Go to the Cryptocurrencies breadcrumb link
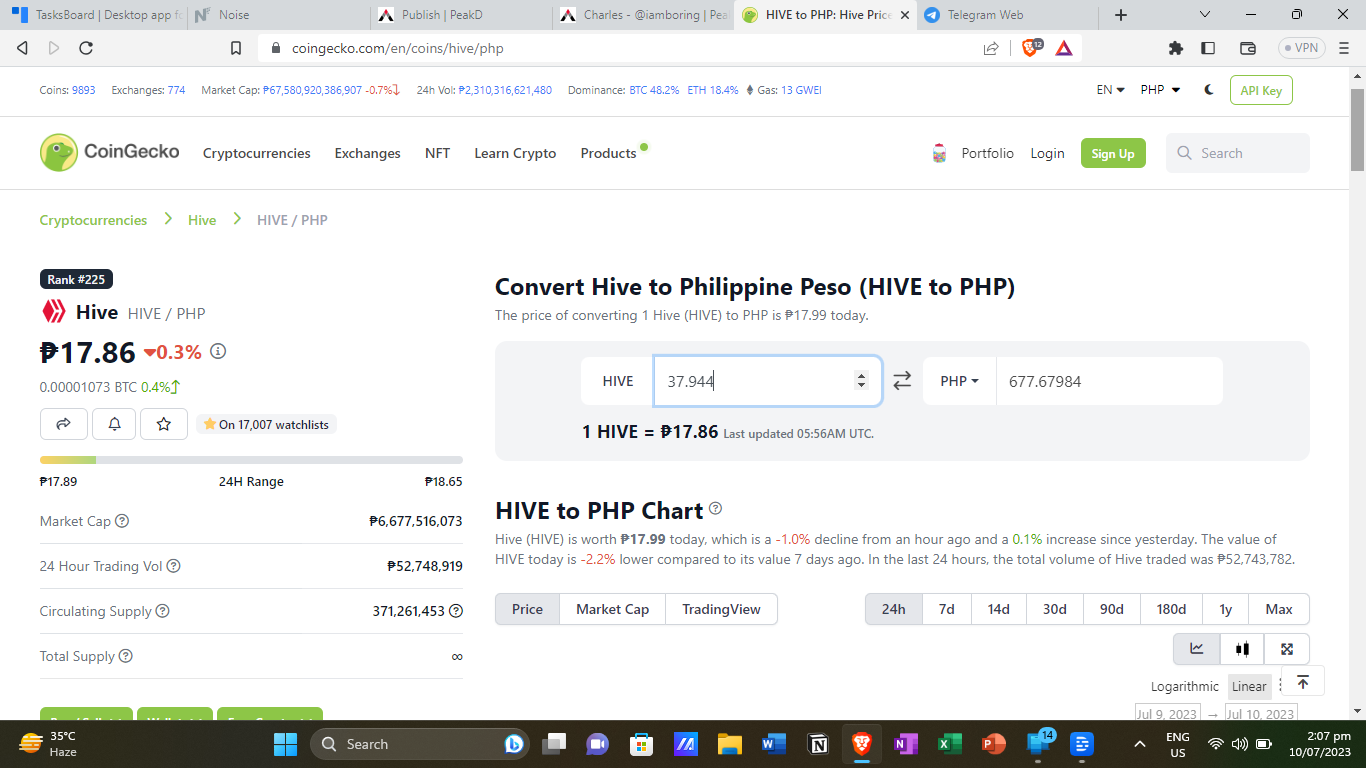The width and height of the screenshot is (1366, 768). click(93, 220)
